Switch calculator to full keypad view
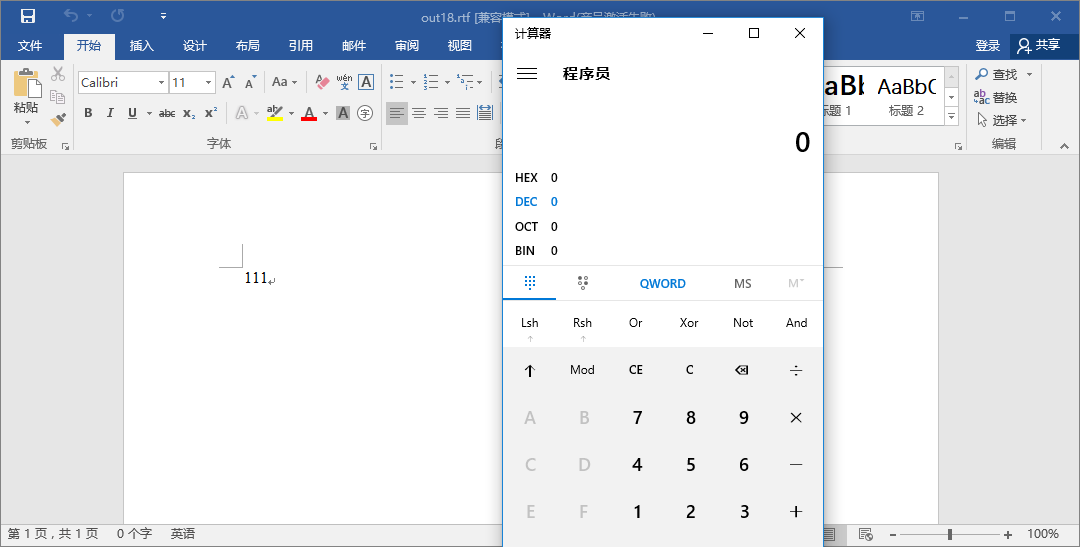 530,282
